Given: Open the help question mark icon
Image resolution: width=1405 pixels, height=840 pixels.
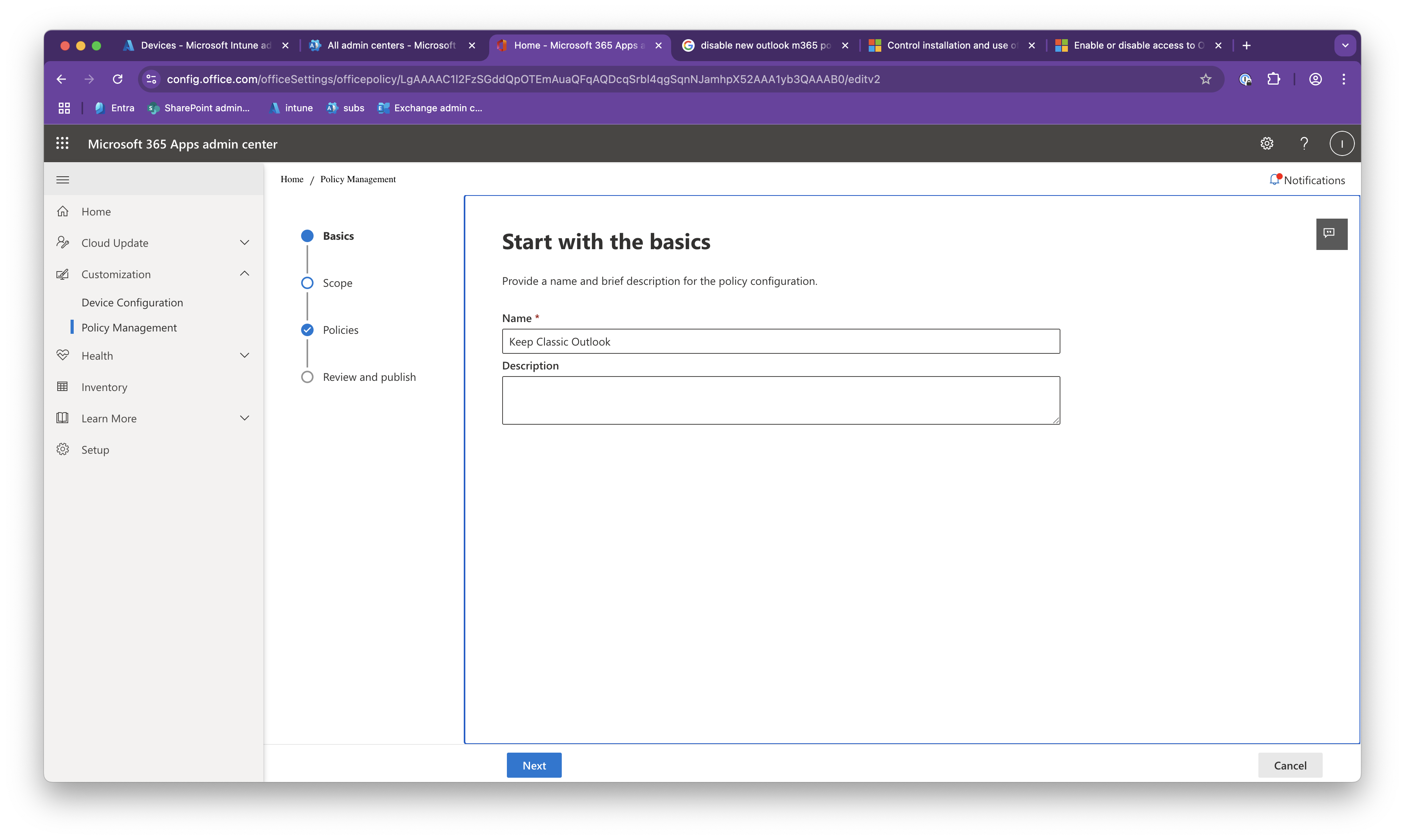Looking at the screenshot, I should pyautogui.click(x=1304, y=144).
